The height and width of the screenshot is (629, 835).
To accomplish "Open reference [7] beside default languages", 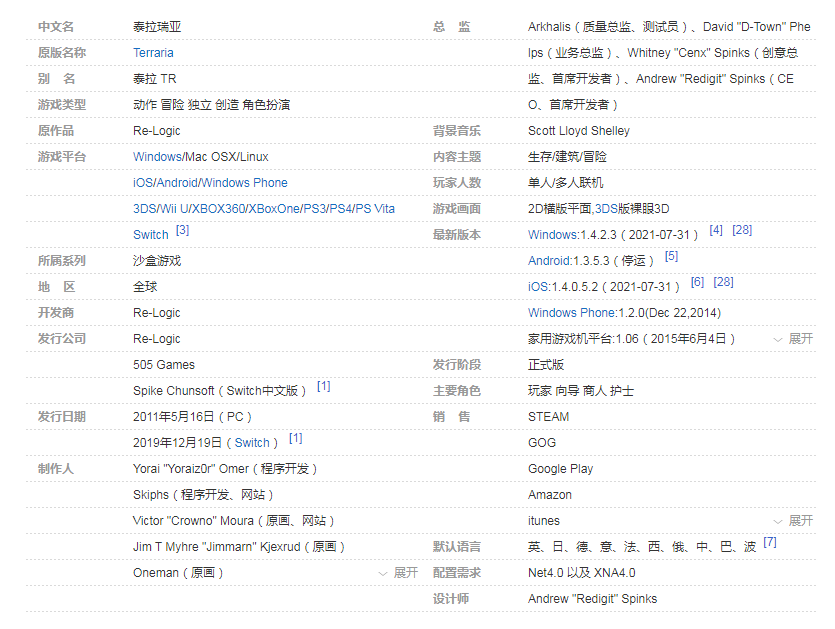I will click(x=769, y=542).
